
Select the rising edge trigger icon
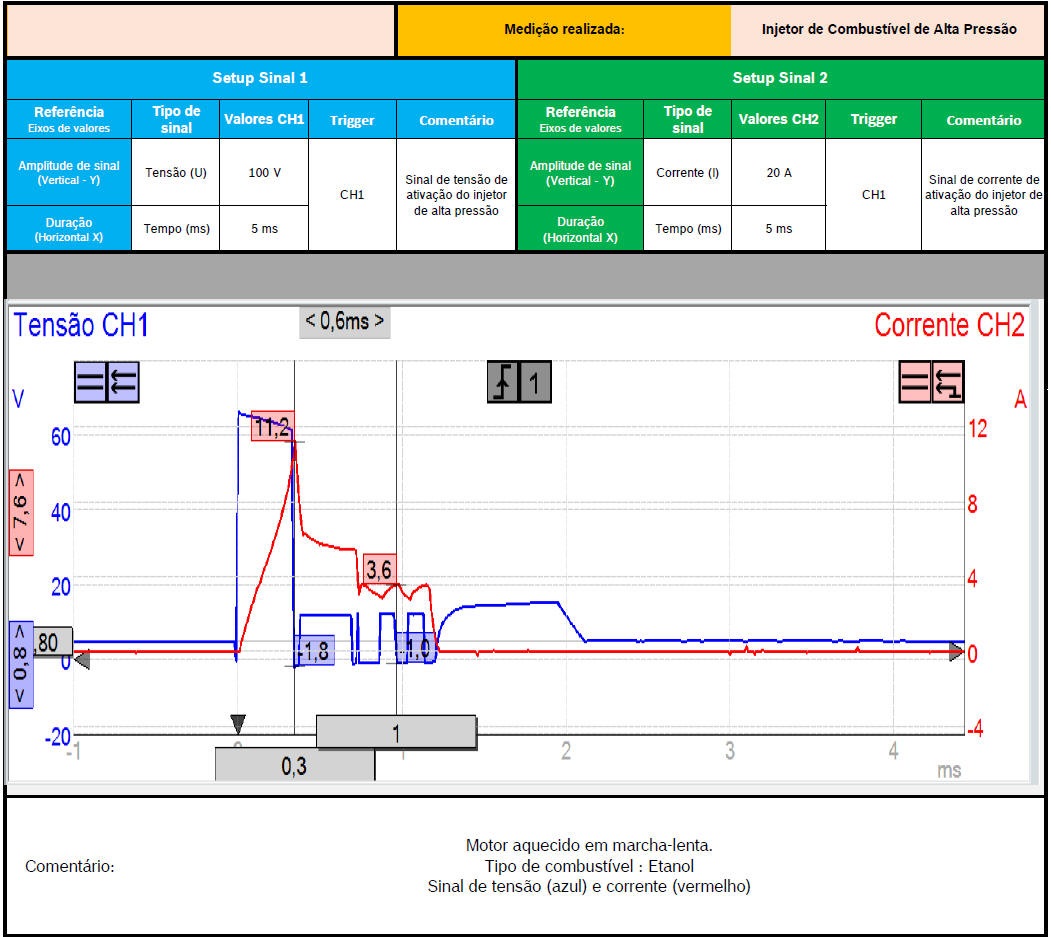pyautogui.click(x=504, y=382)
